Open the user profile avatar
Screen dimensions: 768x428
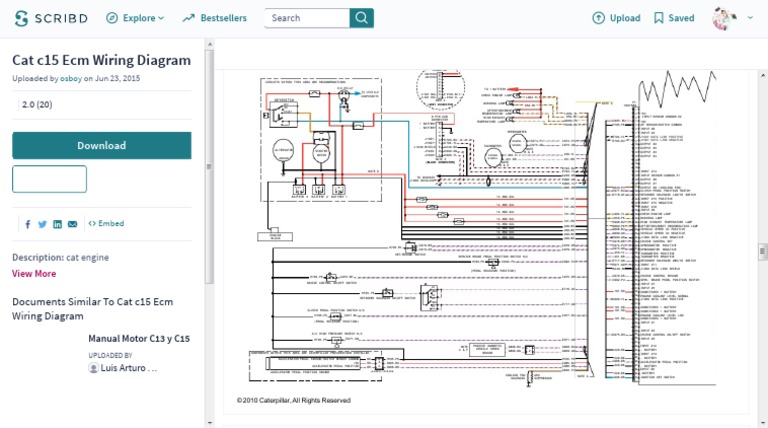725,18
